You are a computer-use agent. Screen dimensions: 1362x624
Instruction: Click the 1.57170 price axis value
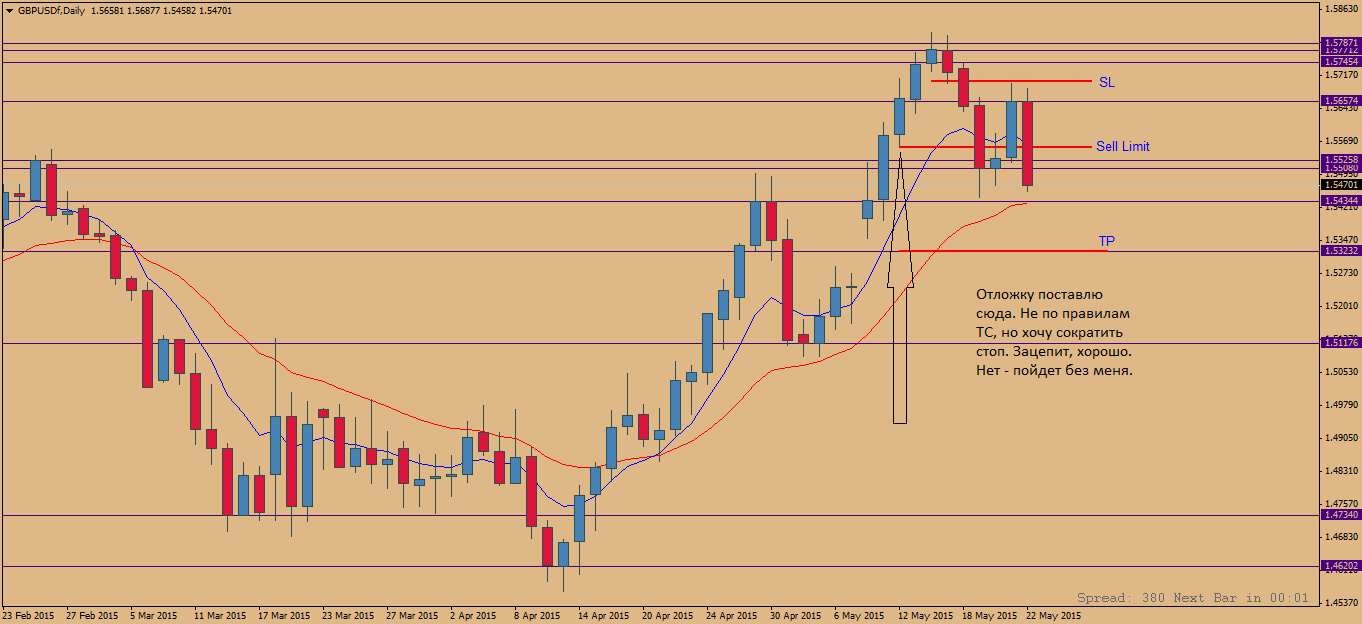click(x=1340, y=75)
